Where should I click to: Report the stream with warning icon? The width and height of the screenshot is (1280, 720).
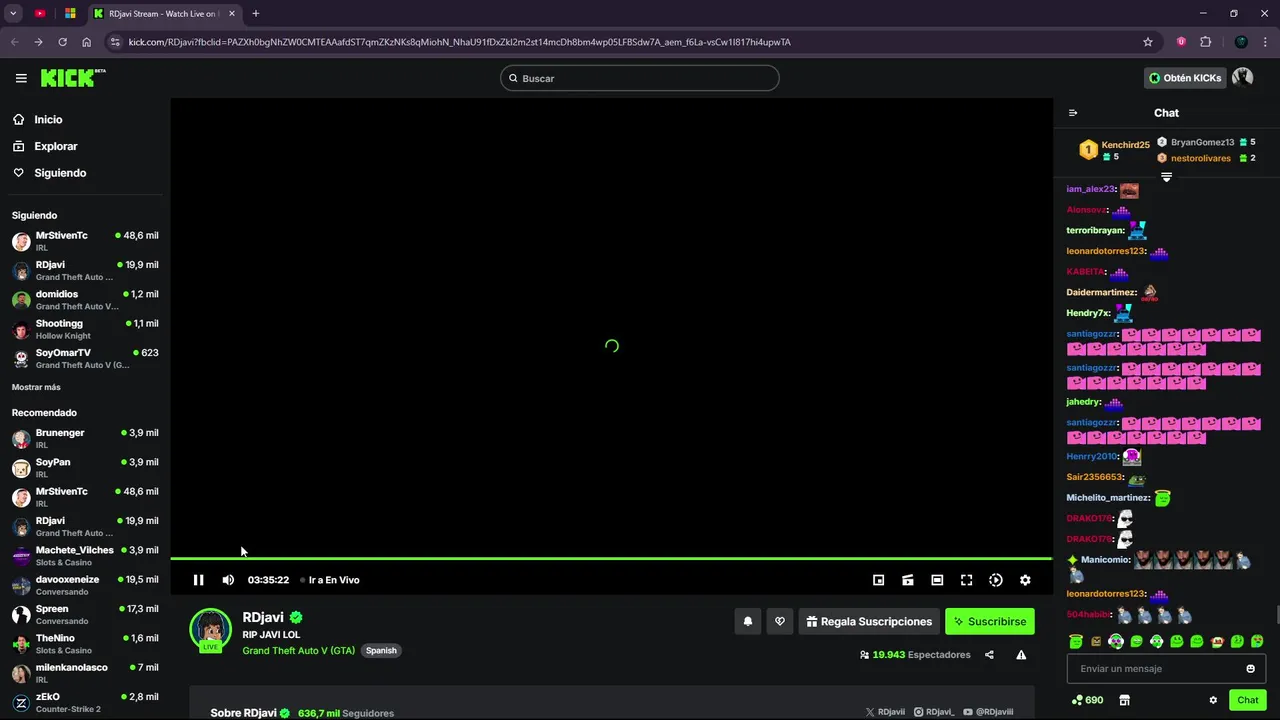pyautogui.click(x=1021, y=655)
